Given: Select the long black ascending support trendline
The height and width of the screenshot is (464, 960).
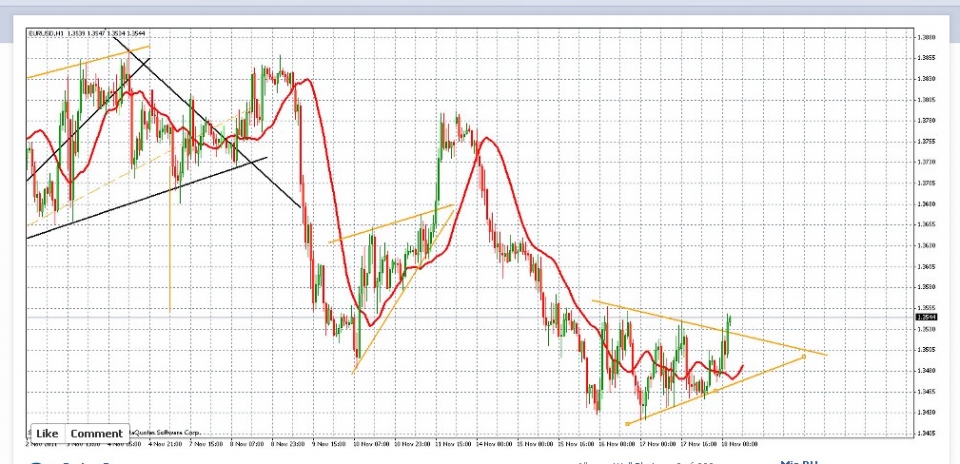Looking at the screenshot, I should click(150, 196).
